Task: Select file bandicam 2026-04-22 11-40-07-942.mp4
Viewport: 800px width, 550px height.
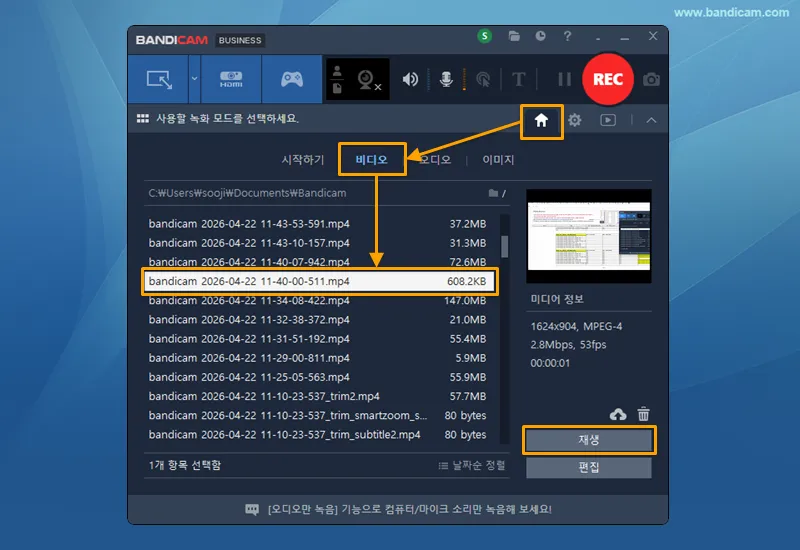Action: coord(317,262)
